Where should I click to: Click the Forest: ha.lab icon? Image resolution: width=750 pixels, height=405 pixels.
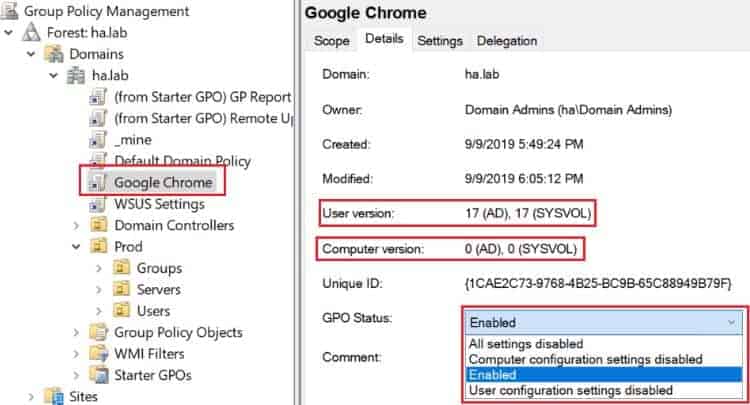coord(32,32)
